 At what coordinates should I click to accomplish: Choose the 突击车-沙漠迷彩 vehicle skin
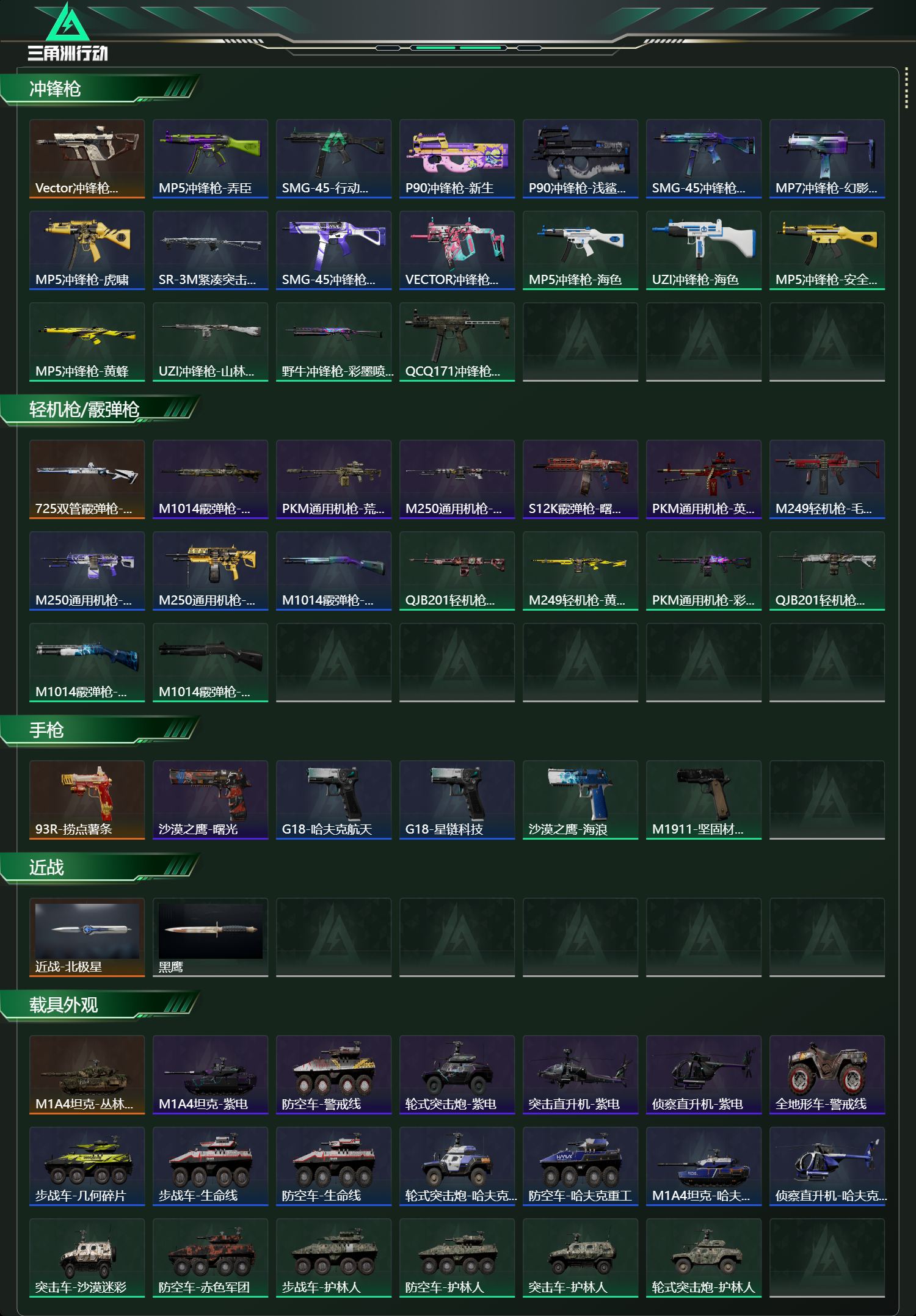point(87,1258)
